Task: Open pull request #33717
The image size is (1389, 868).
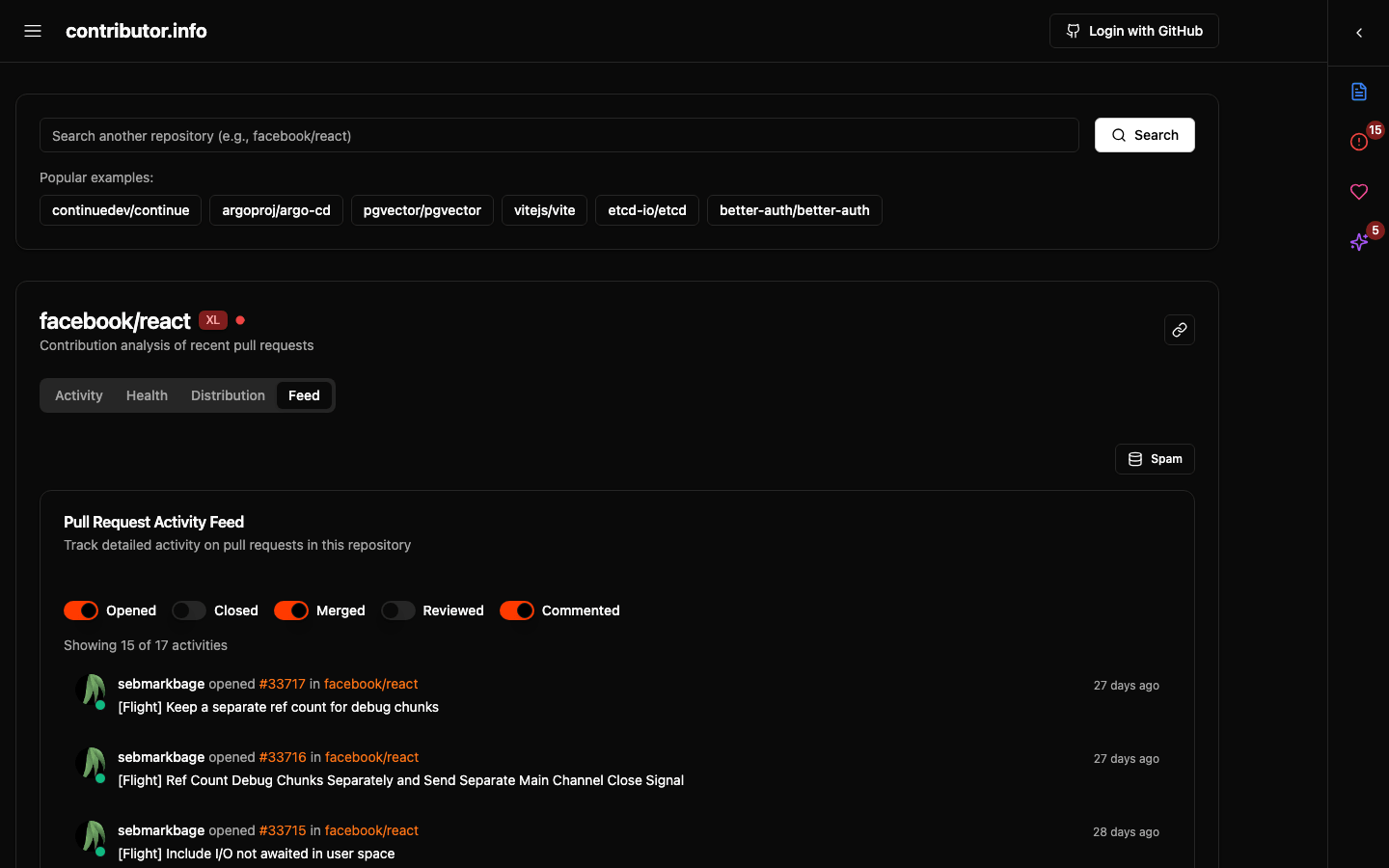Action: 282,684
